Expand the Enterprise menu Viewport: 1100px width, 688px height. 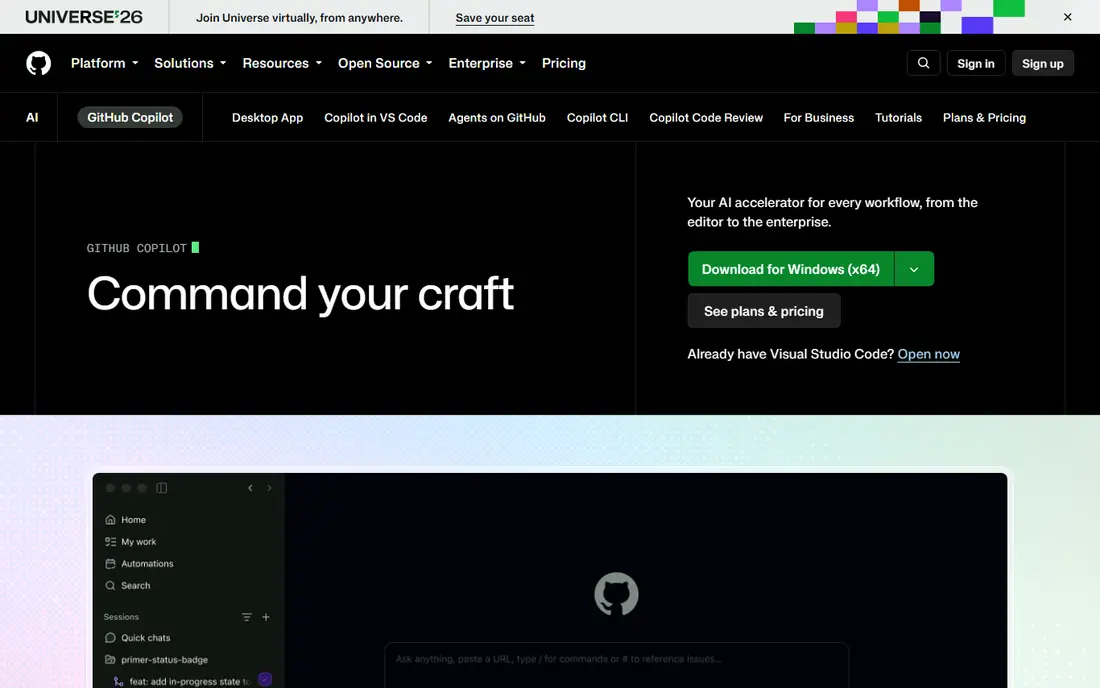click(487, 63)
